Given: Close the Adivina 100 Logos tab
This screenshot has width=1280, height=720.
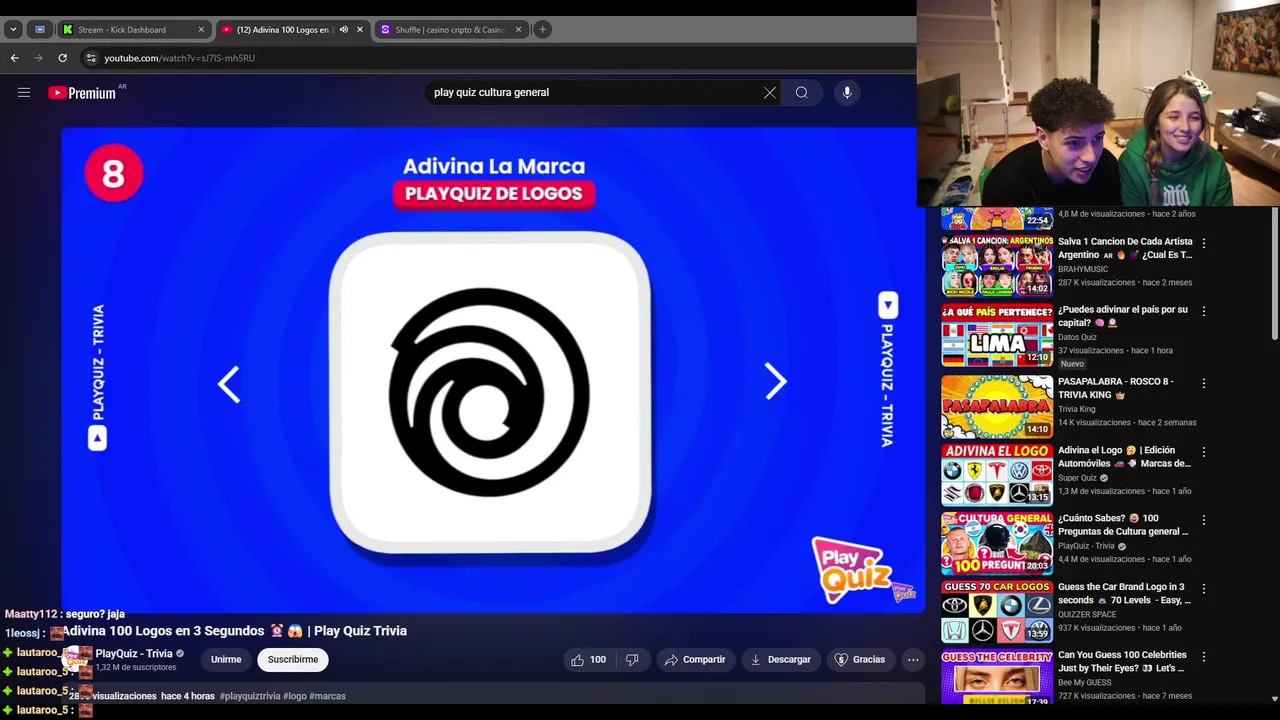Looking at the screenshot, I should coord(360,29).
